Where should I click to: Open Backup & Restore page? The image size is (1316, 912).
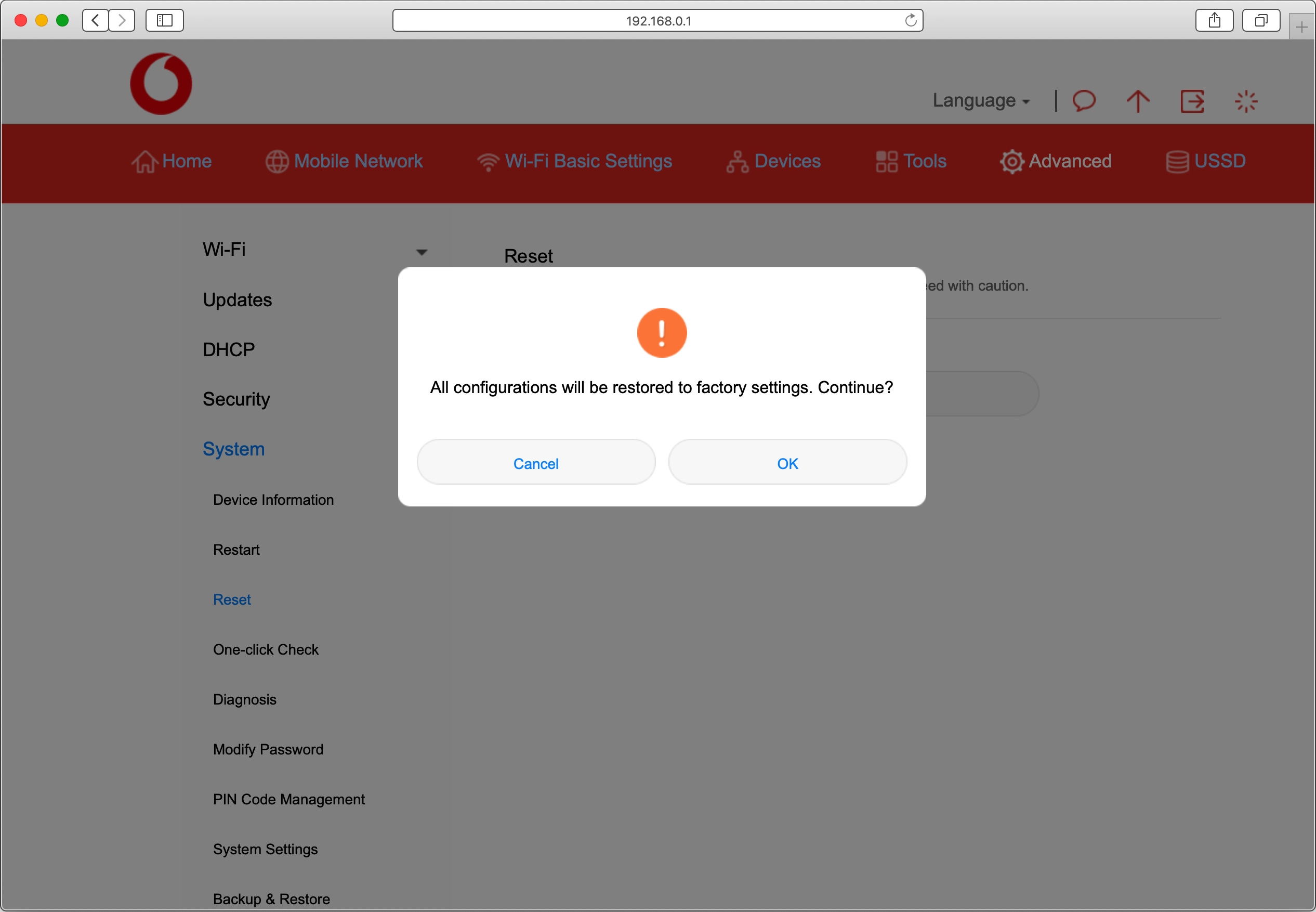click(x=271, y=899)
